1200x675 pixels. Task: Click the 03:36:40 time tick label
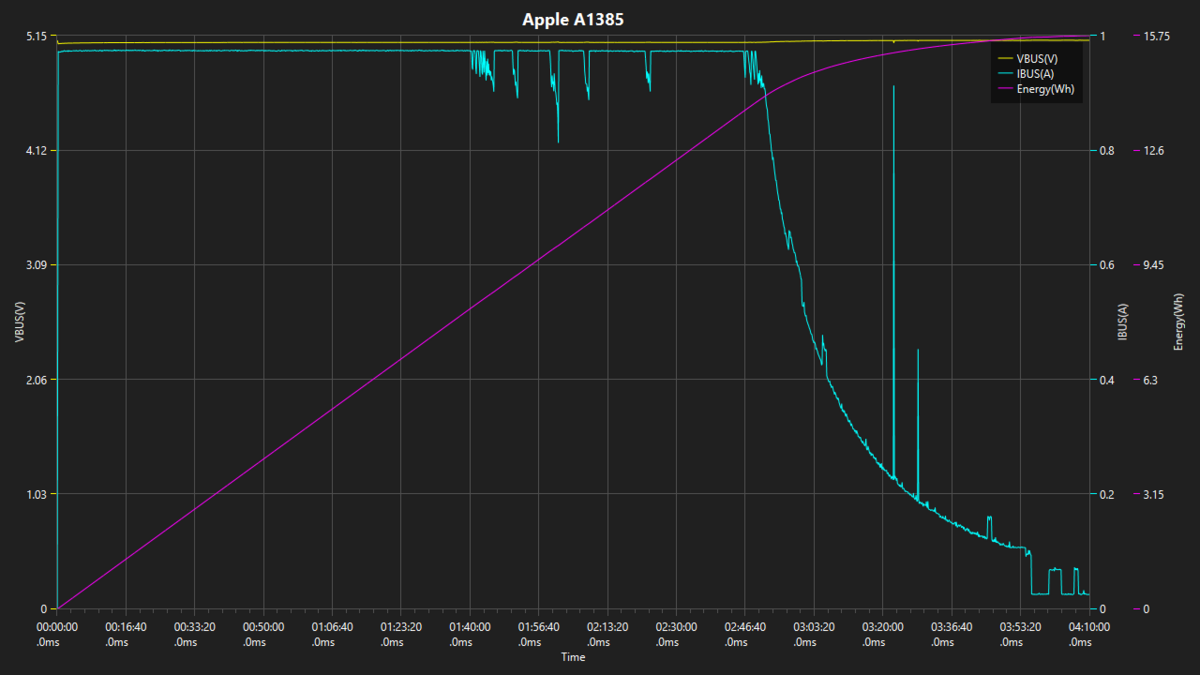953,627
